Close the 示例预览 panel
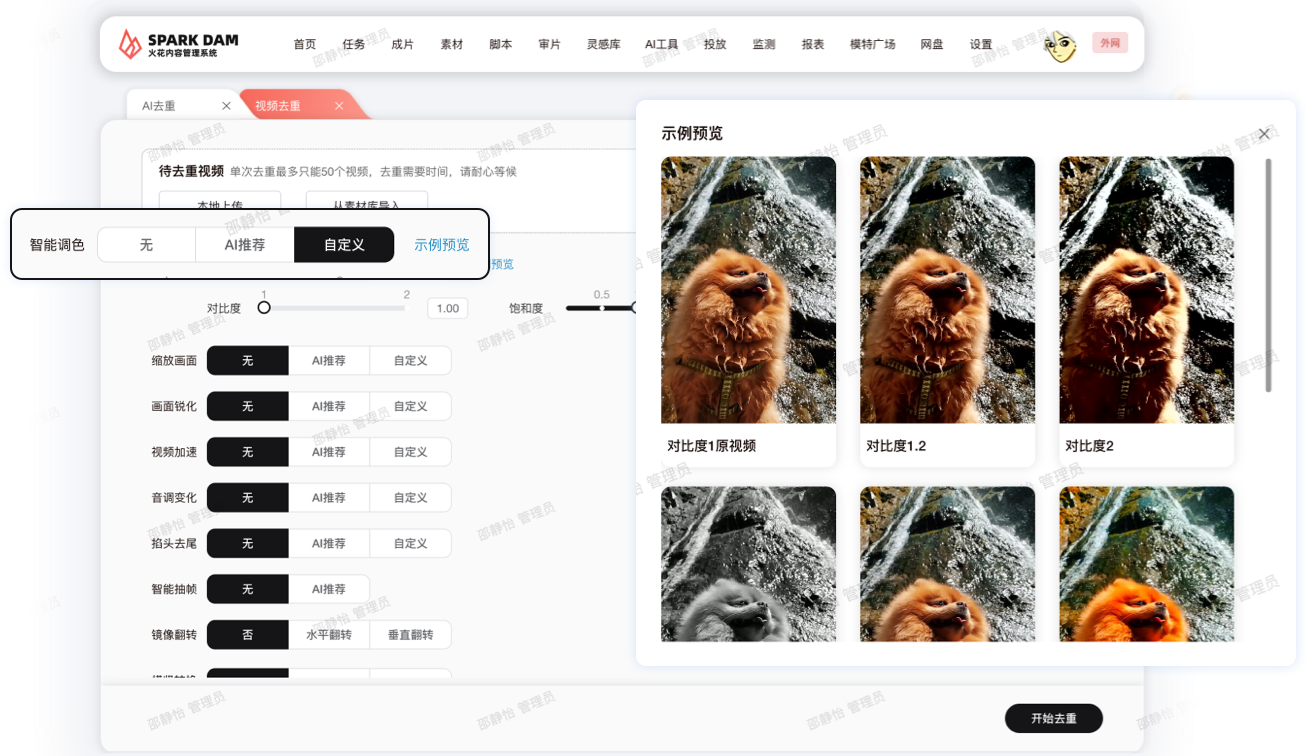 (1264, 134)
